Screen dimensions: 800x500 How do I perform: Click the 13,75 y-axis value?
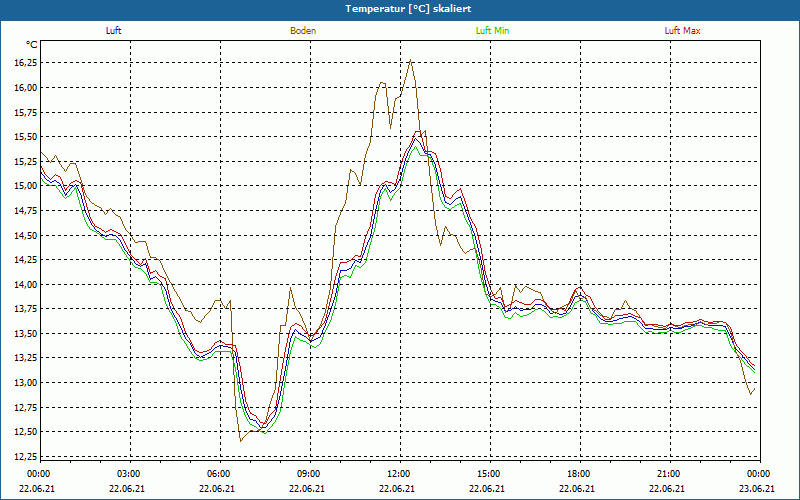pos(28,309)
